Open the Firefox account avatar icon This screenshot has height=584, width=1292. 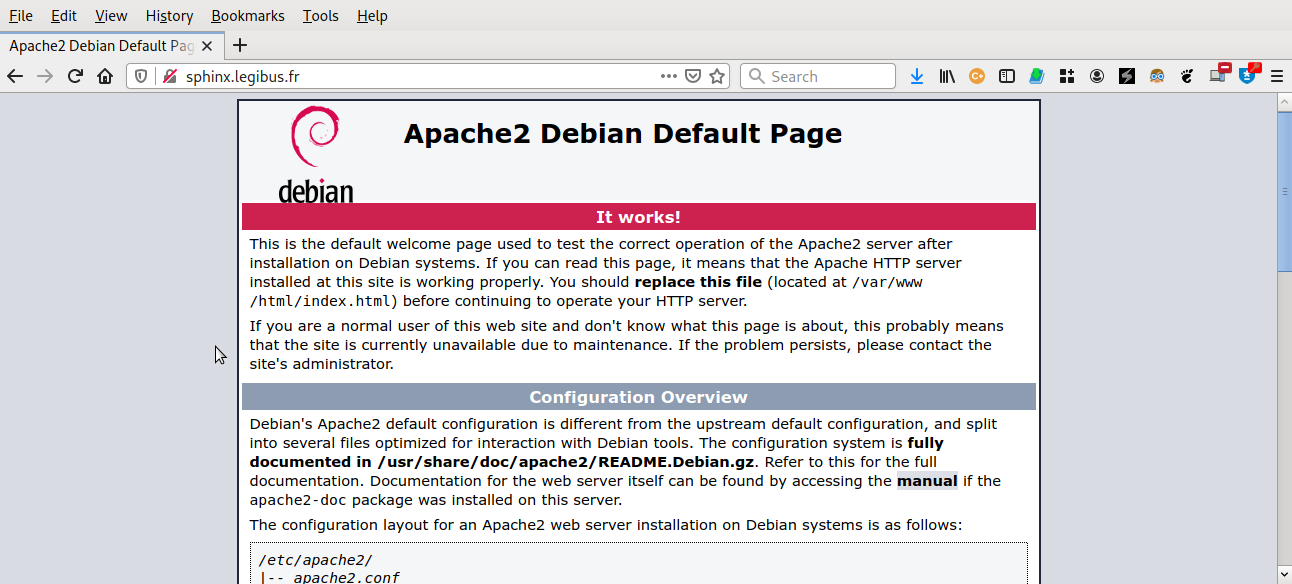(x=1097, y=76)
